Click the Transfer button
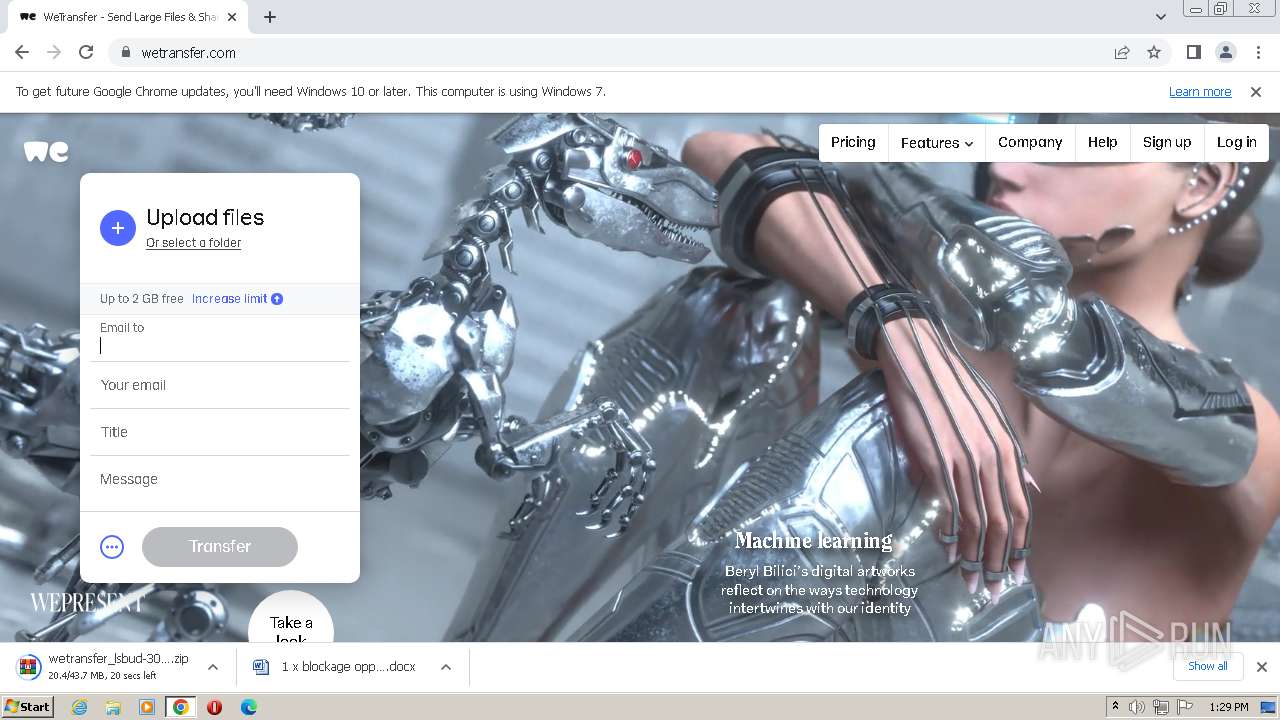This screenshot has width=1280, height=720. coord(220,547)
